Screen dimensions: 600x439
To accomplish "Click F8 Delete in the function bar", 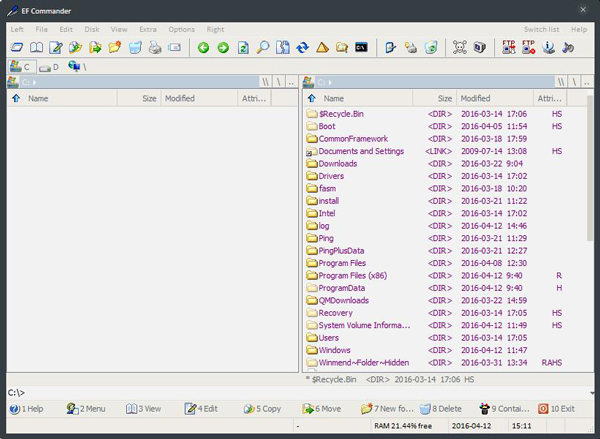I will (x=440, y=409).
